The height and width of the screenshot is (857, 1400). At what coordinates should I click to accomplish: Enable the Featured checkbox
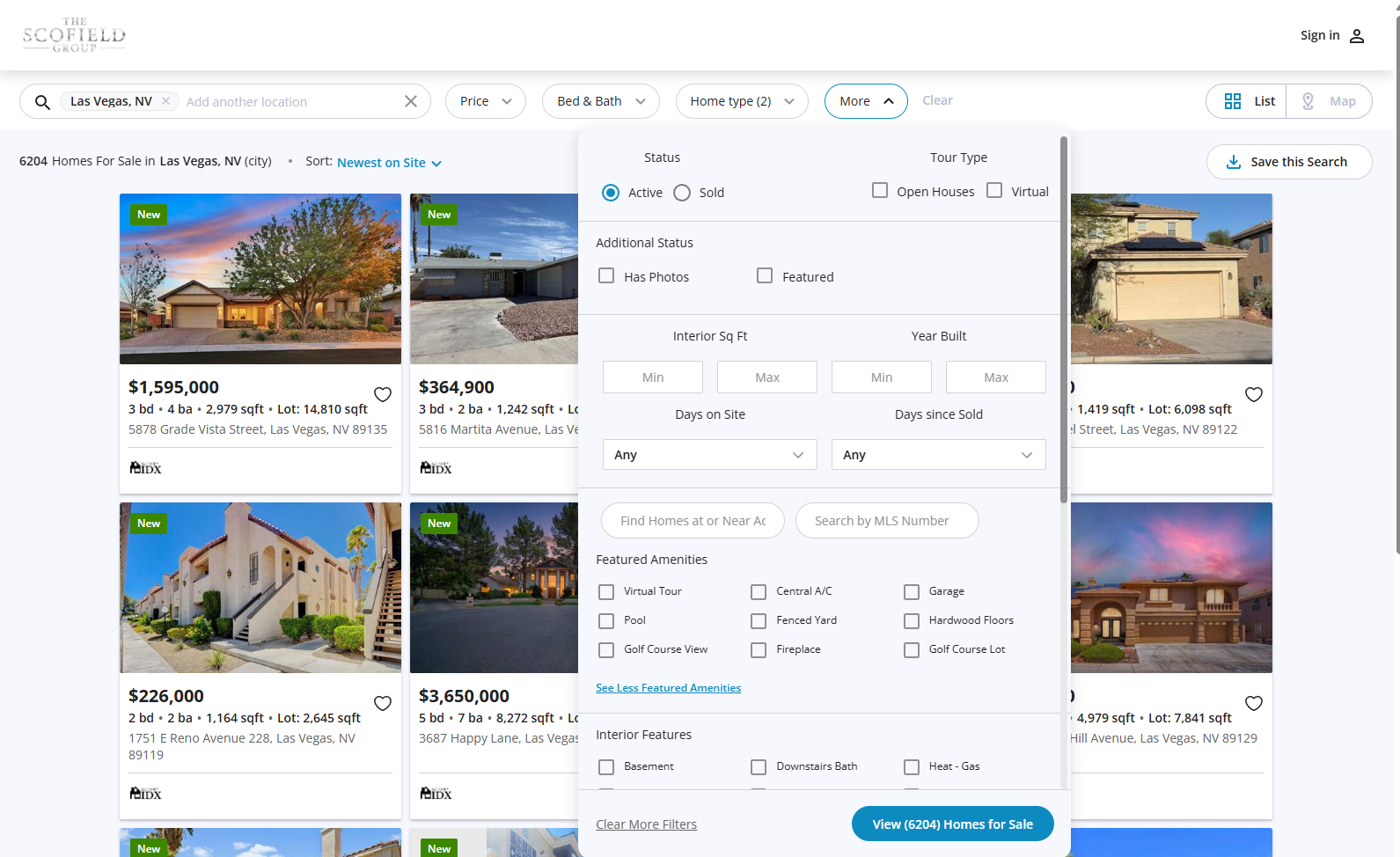click(x=765, y=275)
